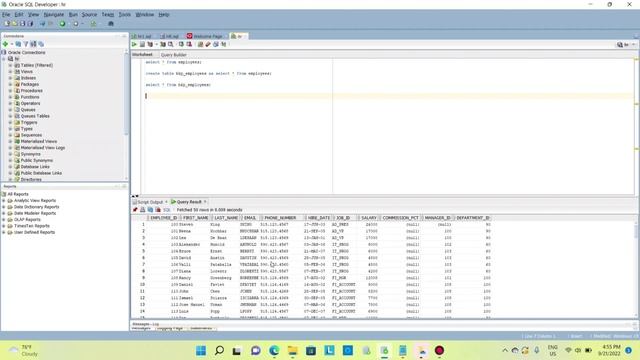Click the eraser Clear icon in worksheet toolbar
The image size is (640, 360).
[208, 44]
